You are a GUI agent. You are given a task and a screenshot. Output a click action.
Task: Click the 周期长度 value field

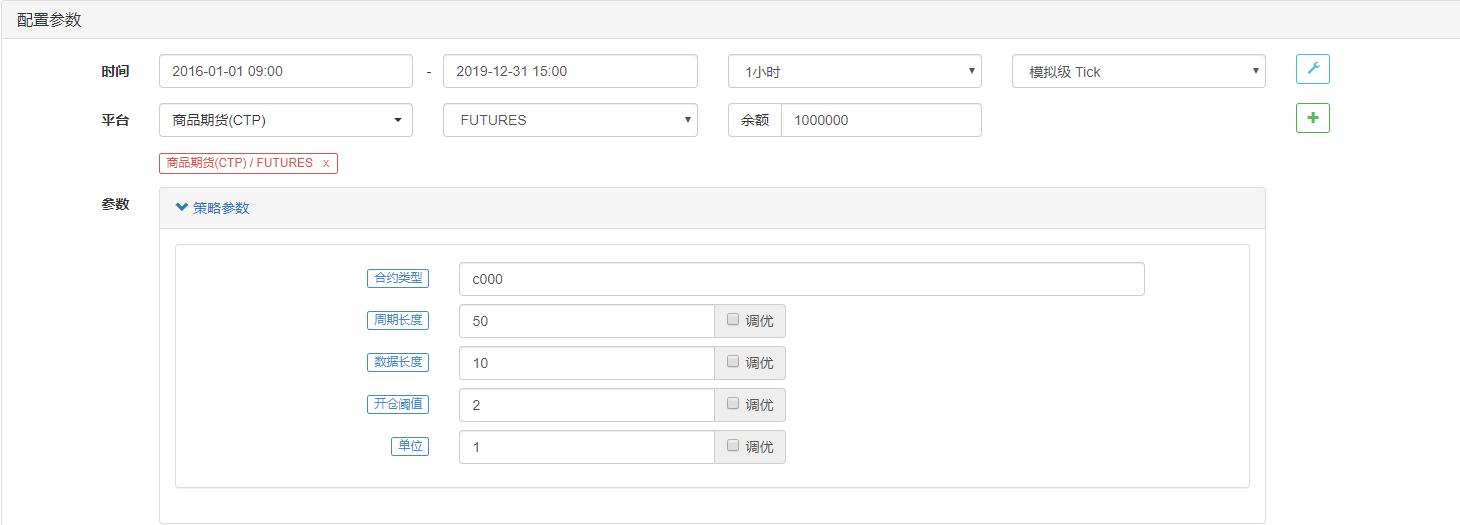(x=586, y=321)
